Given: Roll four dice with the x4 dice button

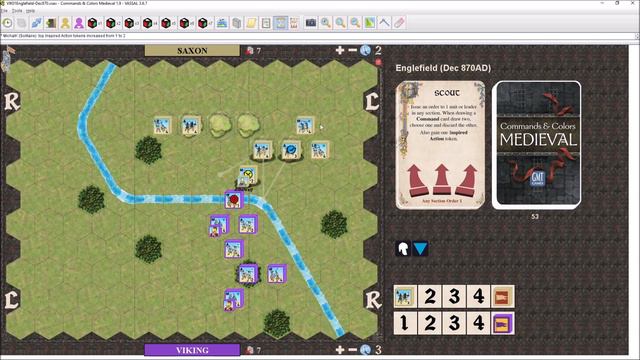Looking at the screenshot, I should [149, 23].
